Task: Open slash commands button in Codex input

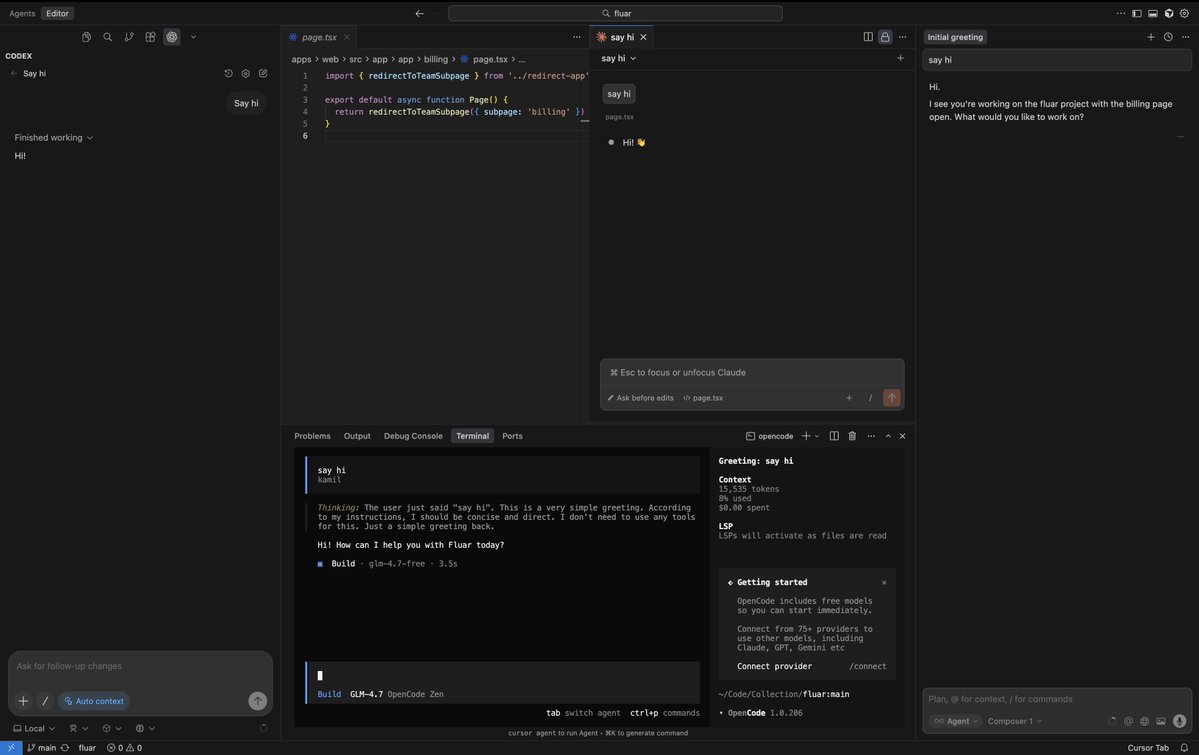Action: pos(45,701)
